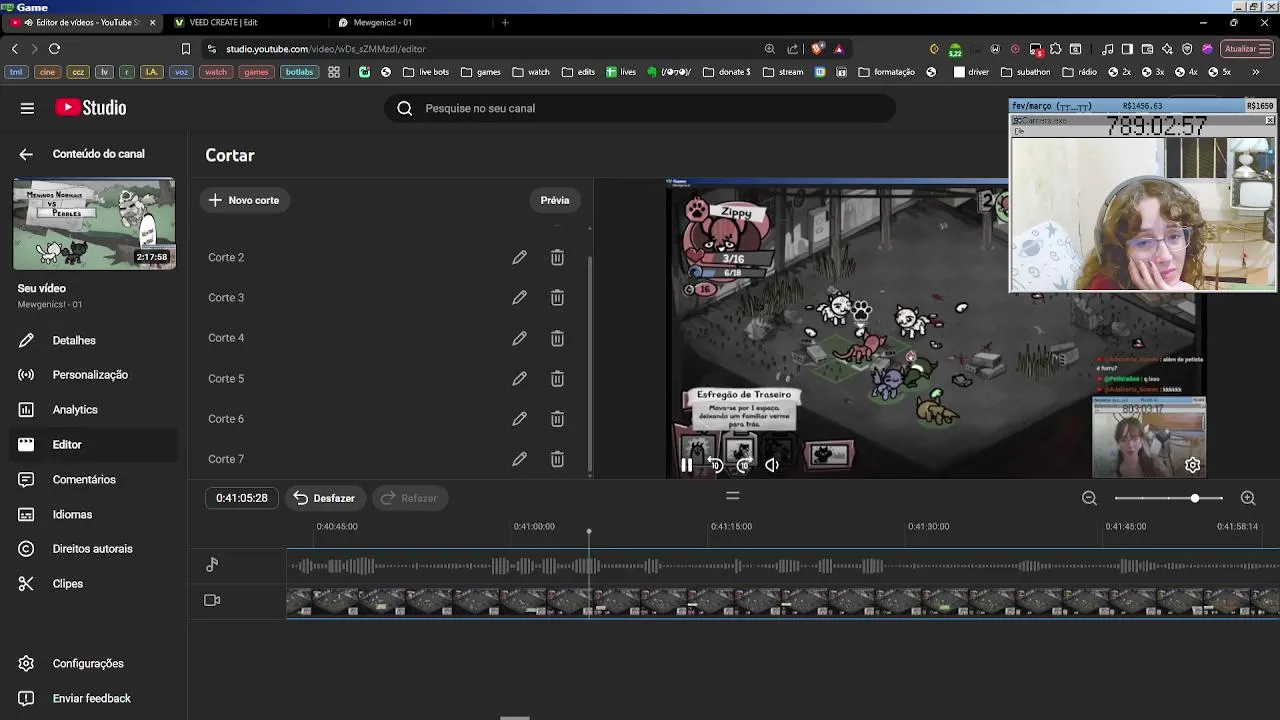Open Configurações in the sidebar

pos(94,664)
